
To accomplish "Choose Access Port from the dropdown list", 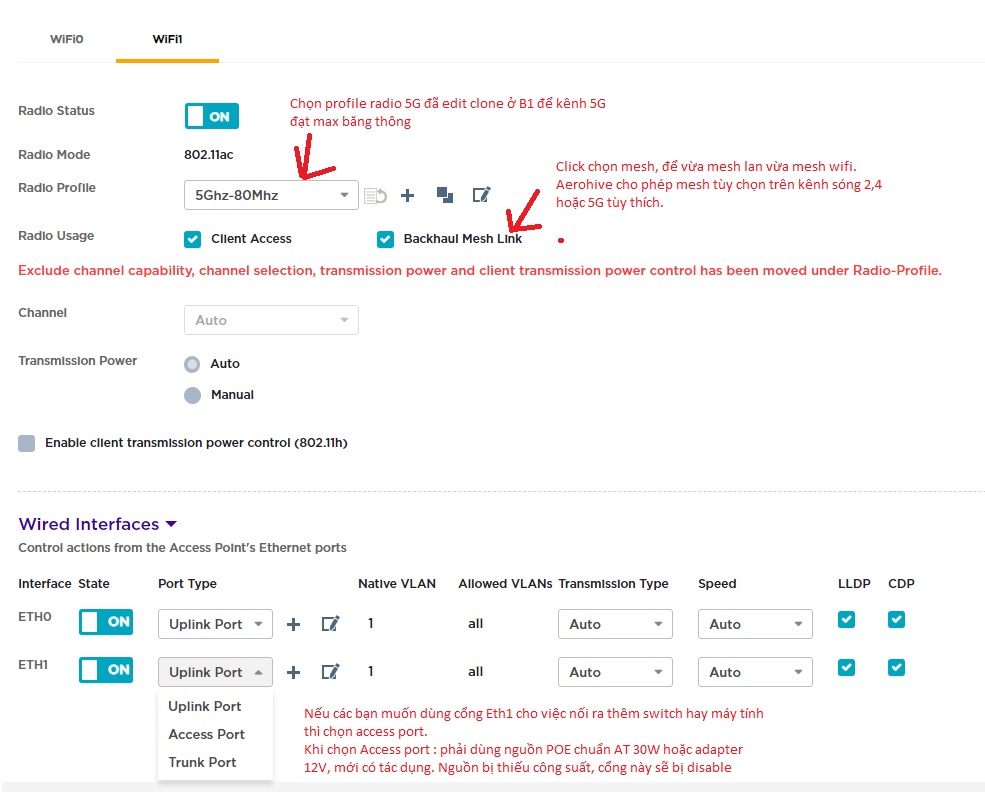I will [x=206, y=734].
